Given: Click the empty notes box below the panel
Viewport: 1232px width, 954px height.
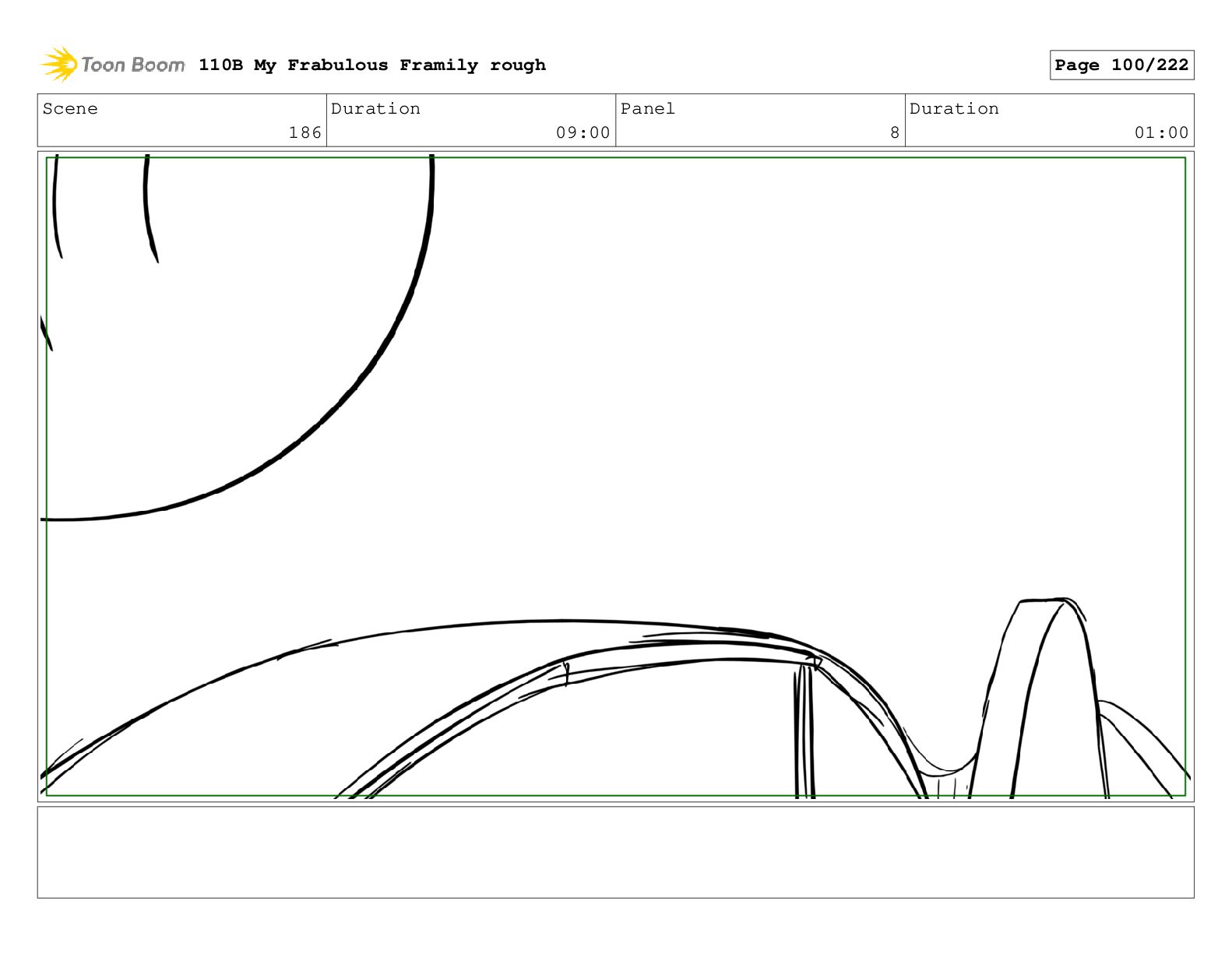Looking at the screenshot, I should tap(615, 852).
